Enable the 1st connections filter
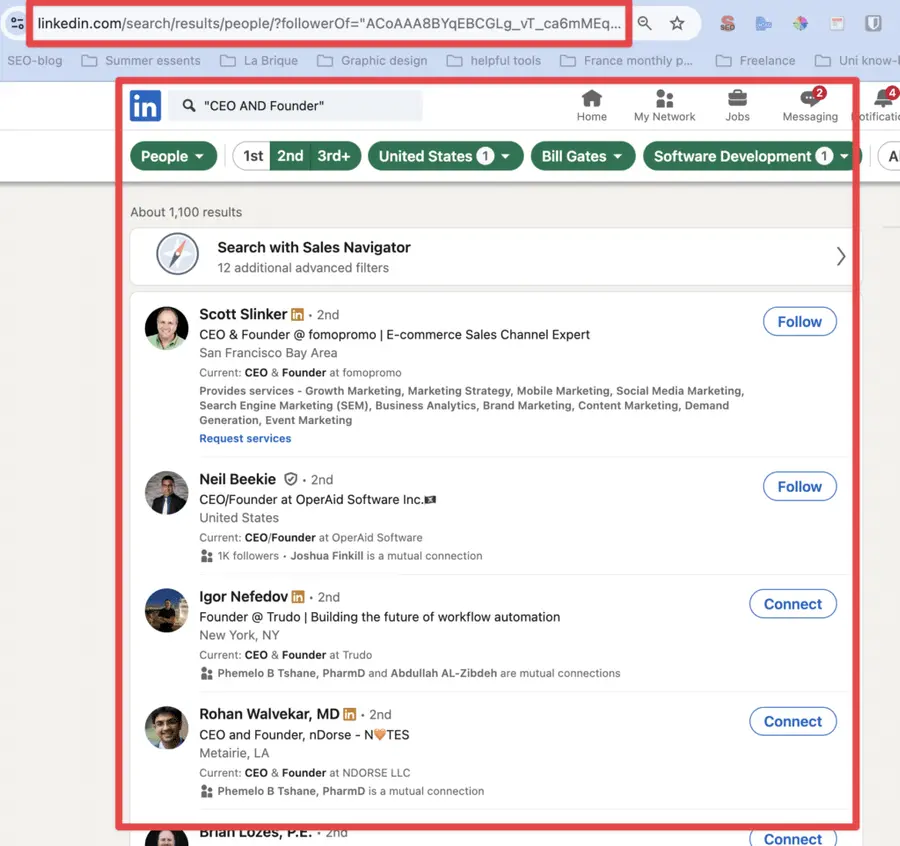900x846 pixels. [252, 156]
